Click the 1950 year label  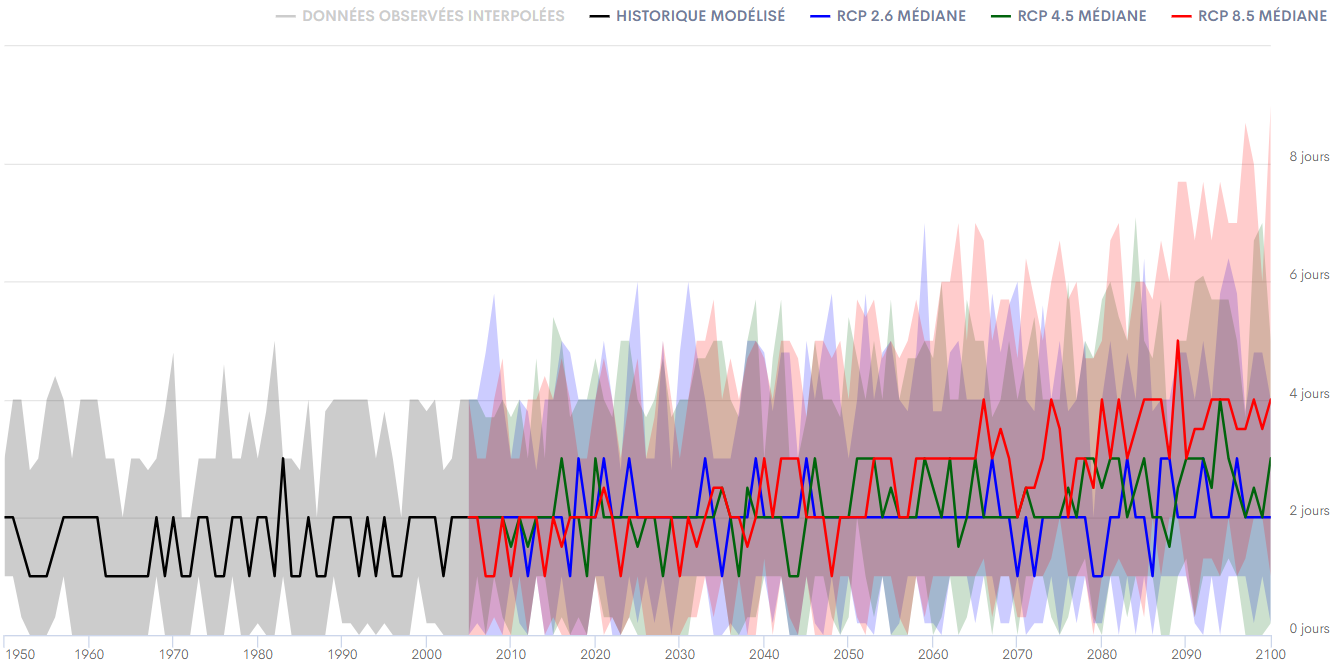19,654
